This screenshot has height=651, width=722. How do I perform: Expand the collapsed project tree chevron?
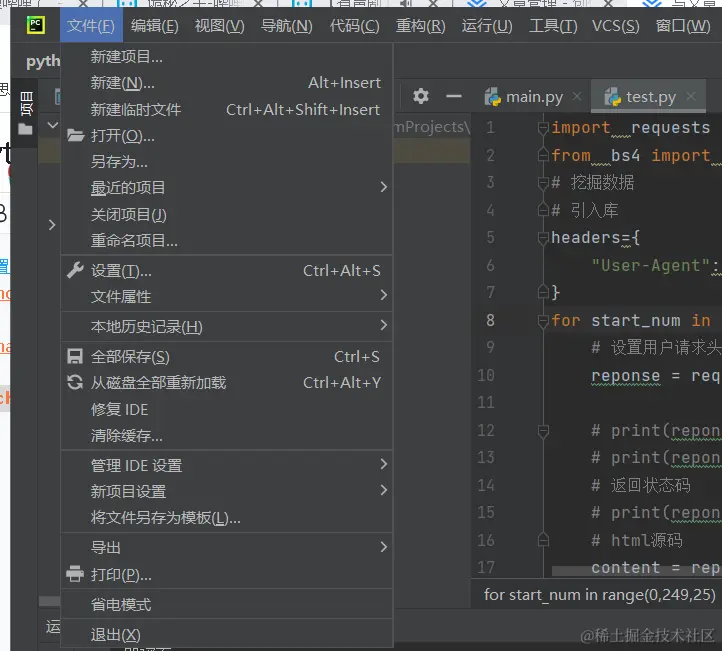click(x=52, y=225)
